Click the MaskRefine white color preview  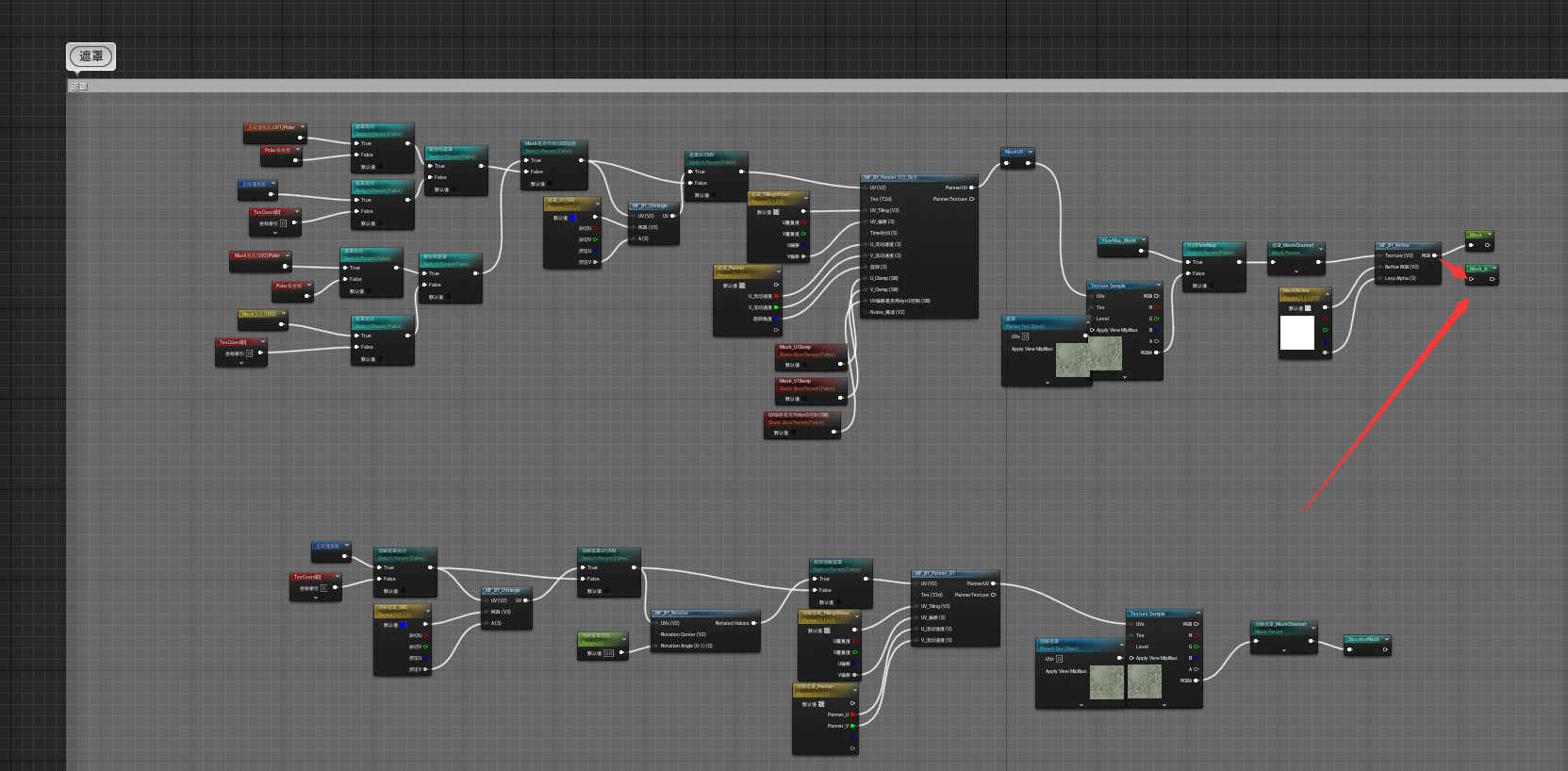[x=1296, y=333]
